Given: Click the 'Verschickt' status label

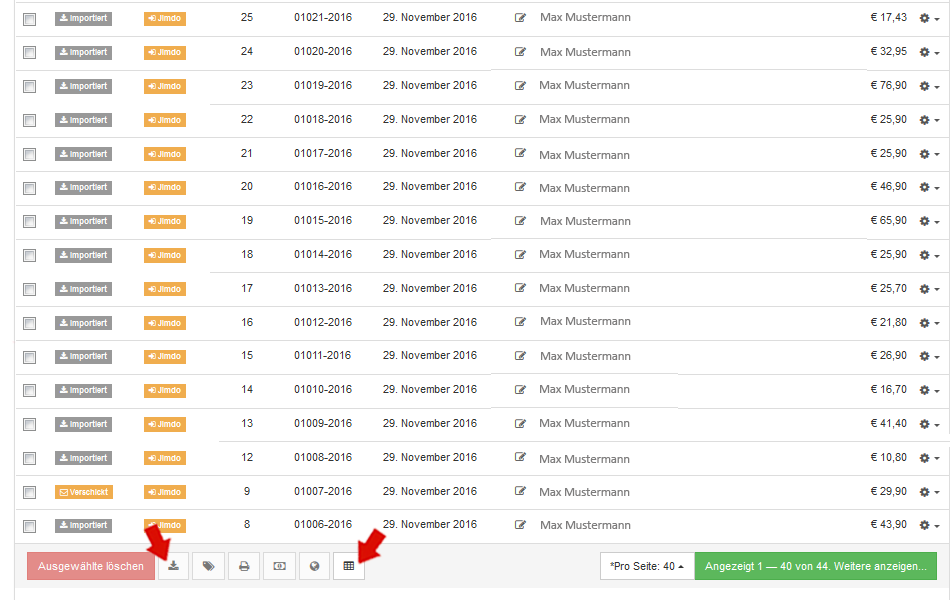Looking at the screenshot, I should point(83,492).
